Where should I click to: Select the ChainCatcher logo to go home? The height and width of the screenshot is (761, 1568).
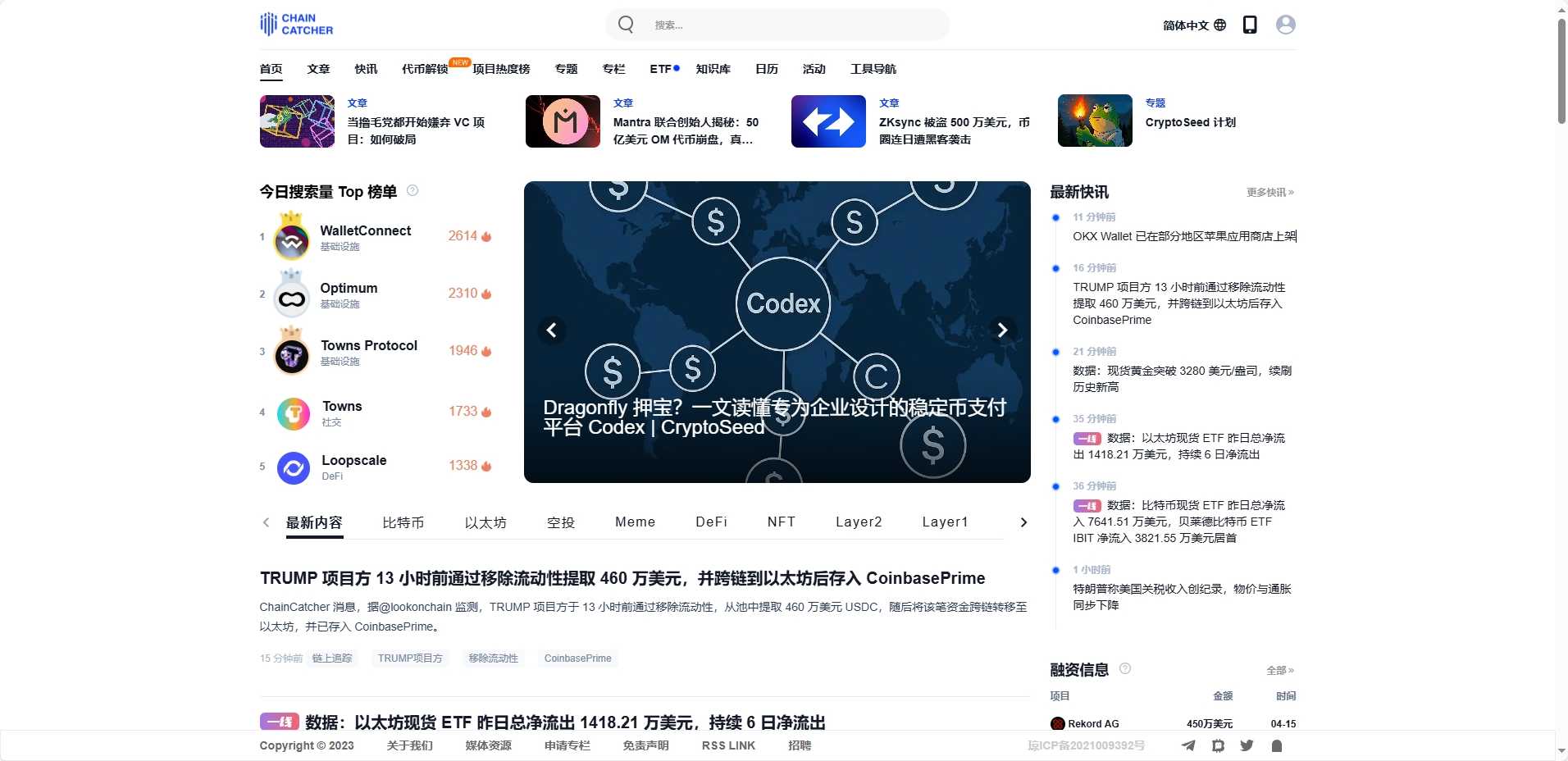[295, 24]
